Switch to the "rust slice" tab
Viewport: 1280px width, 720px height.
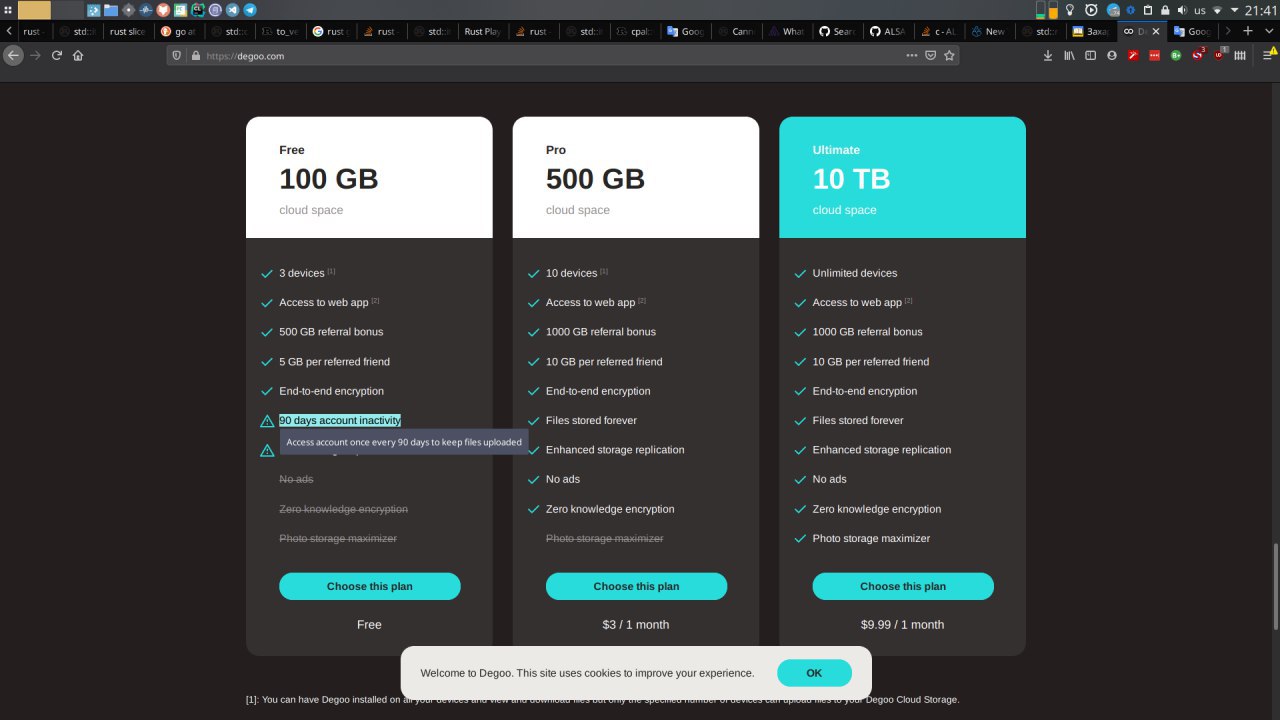128,31
